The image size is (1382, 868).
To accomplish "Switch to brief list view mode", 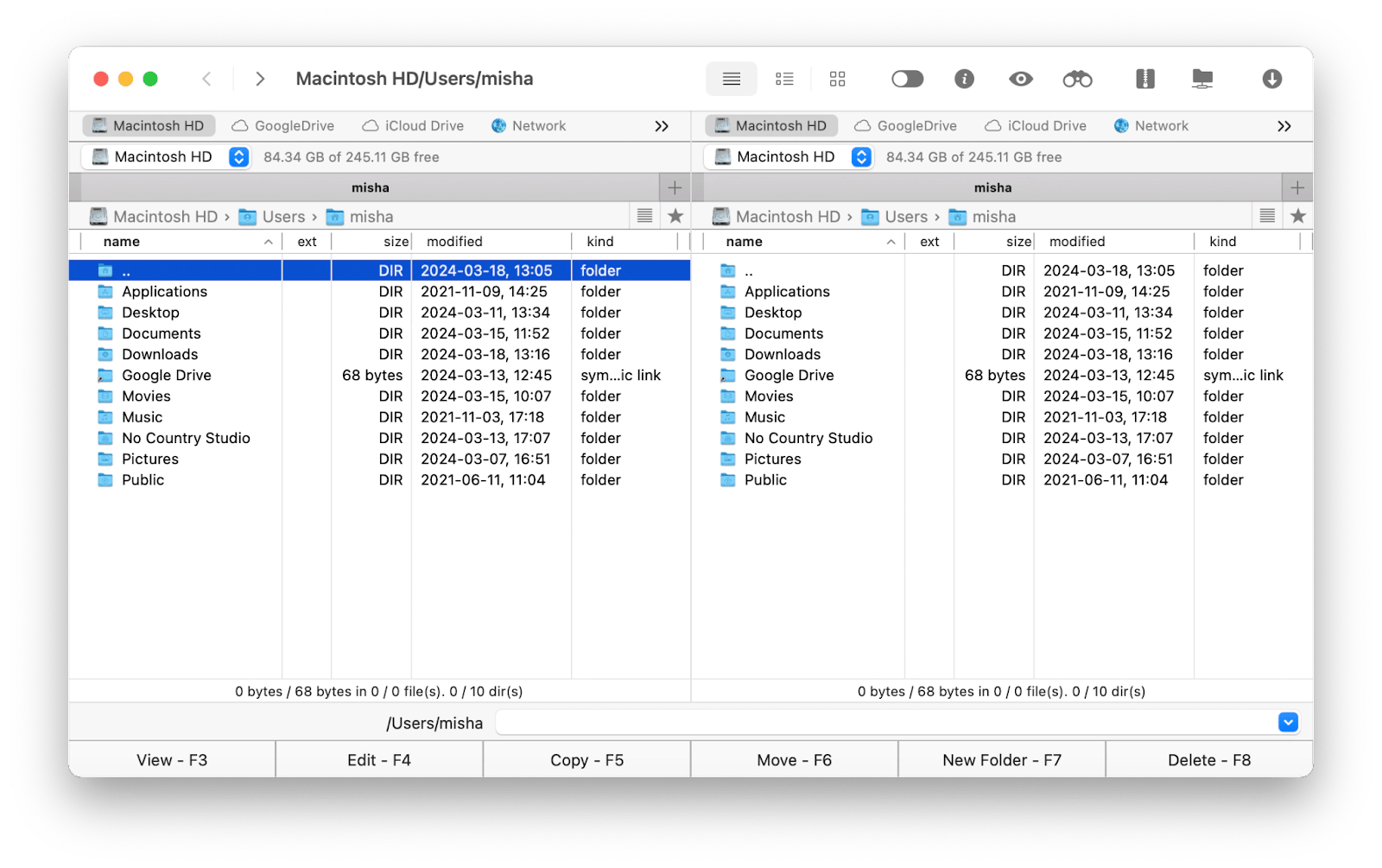I will coord(784,79).
